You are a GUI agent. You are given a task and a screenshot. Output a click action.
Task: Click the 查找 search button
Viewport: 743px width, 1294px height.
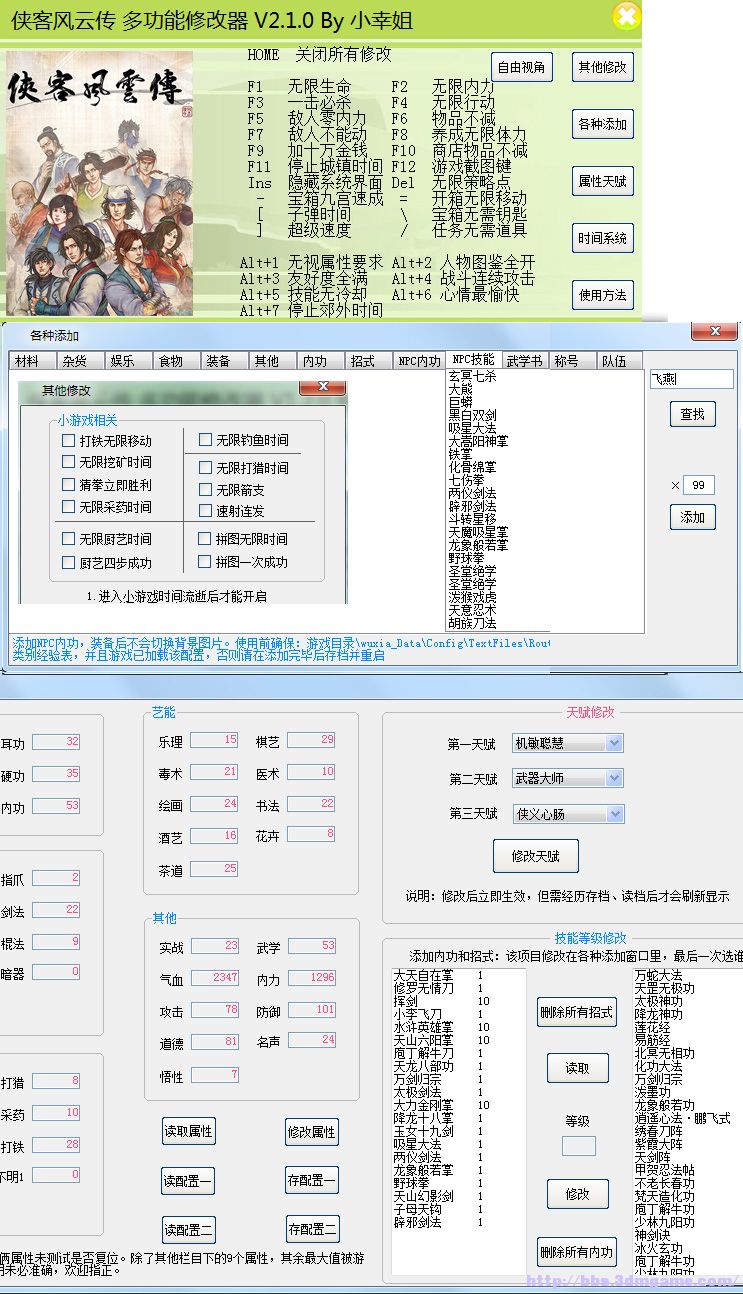pyautogui.click(x=692, y=414)
